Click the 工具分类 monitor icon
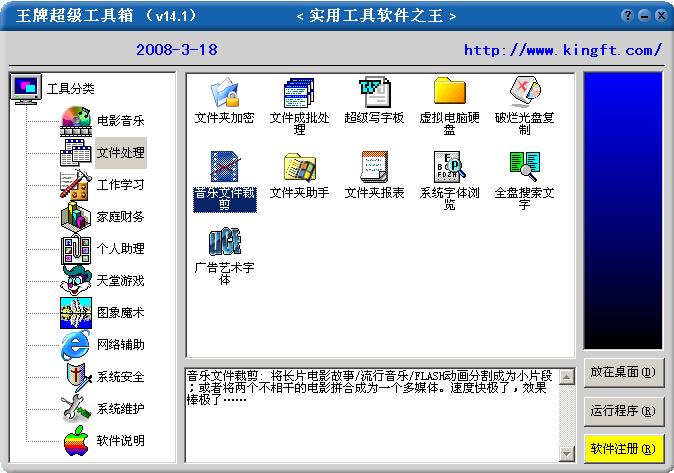Viewport: 674px width, 473px height. [26, 89]
